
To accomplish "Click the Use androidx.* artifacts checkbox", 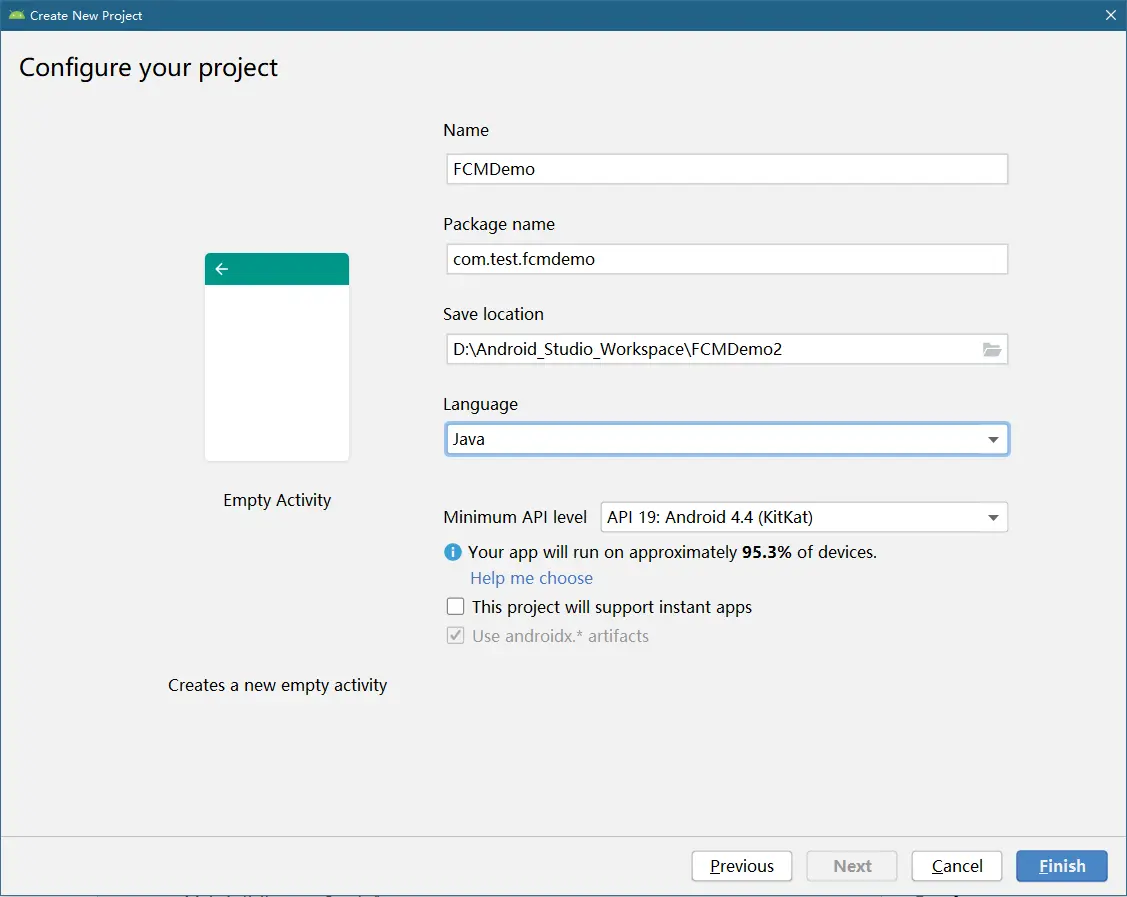I will (x=456, y=636).
